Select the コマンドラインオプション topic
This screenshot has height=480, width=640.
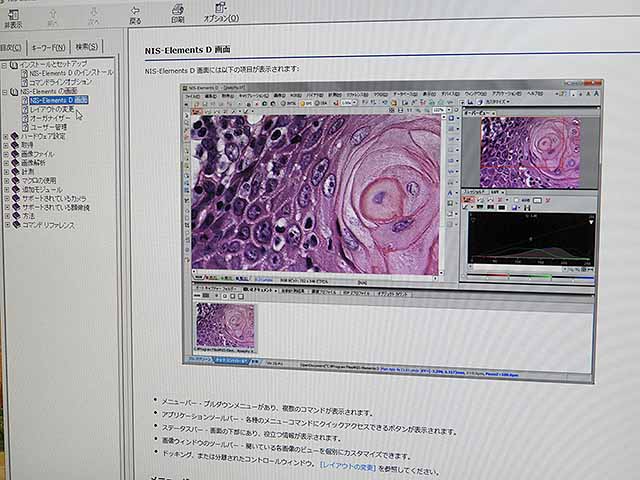pos(61,82)
